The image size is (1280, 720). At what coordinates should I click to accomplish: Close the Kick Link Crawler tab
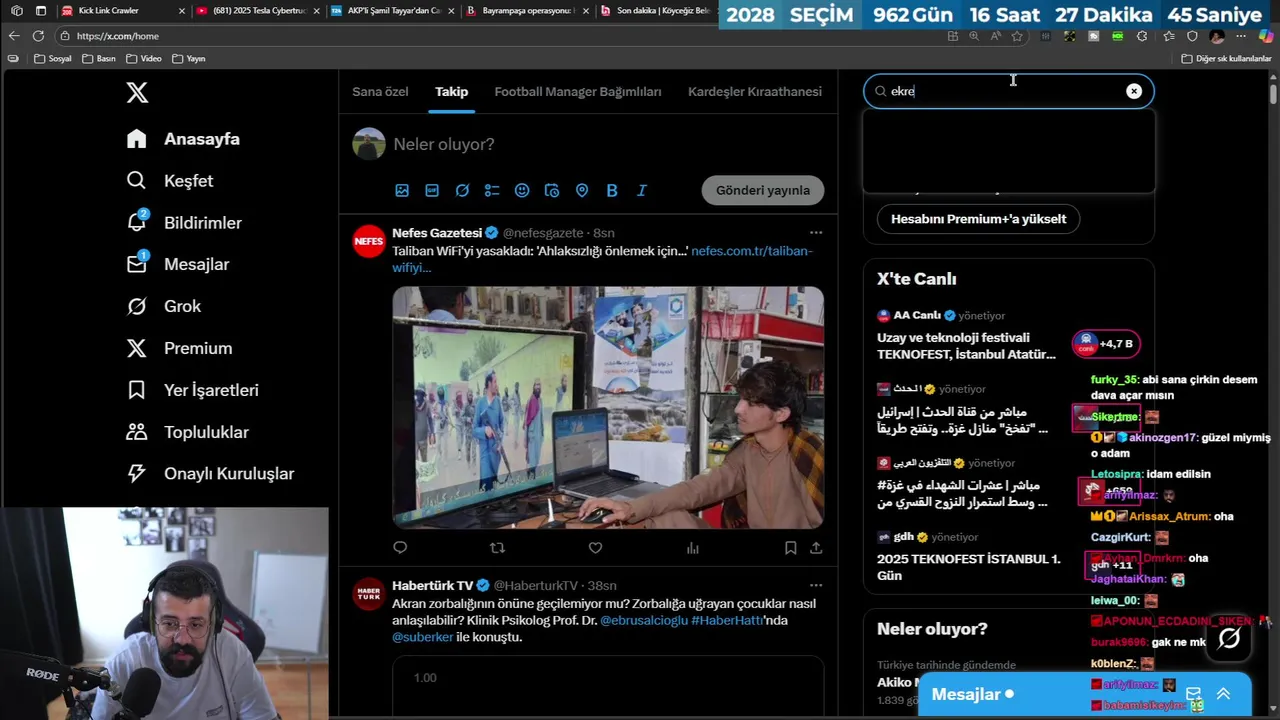click(x=182, y=11)
